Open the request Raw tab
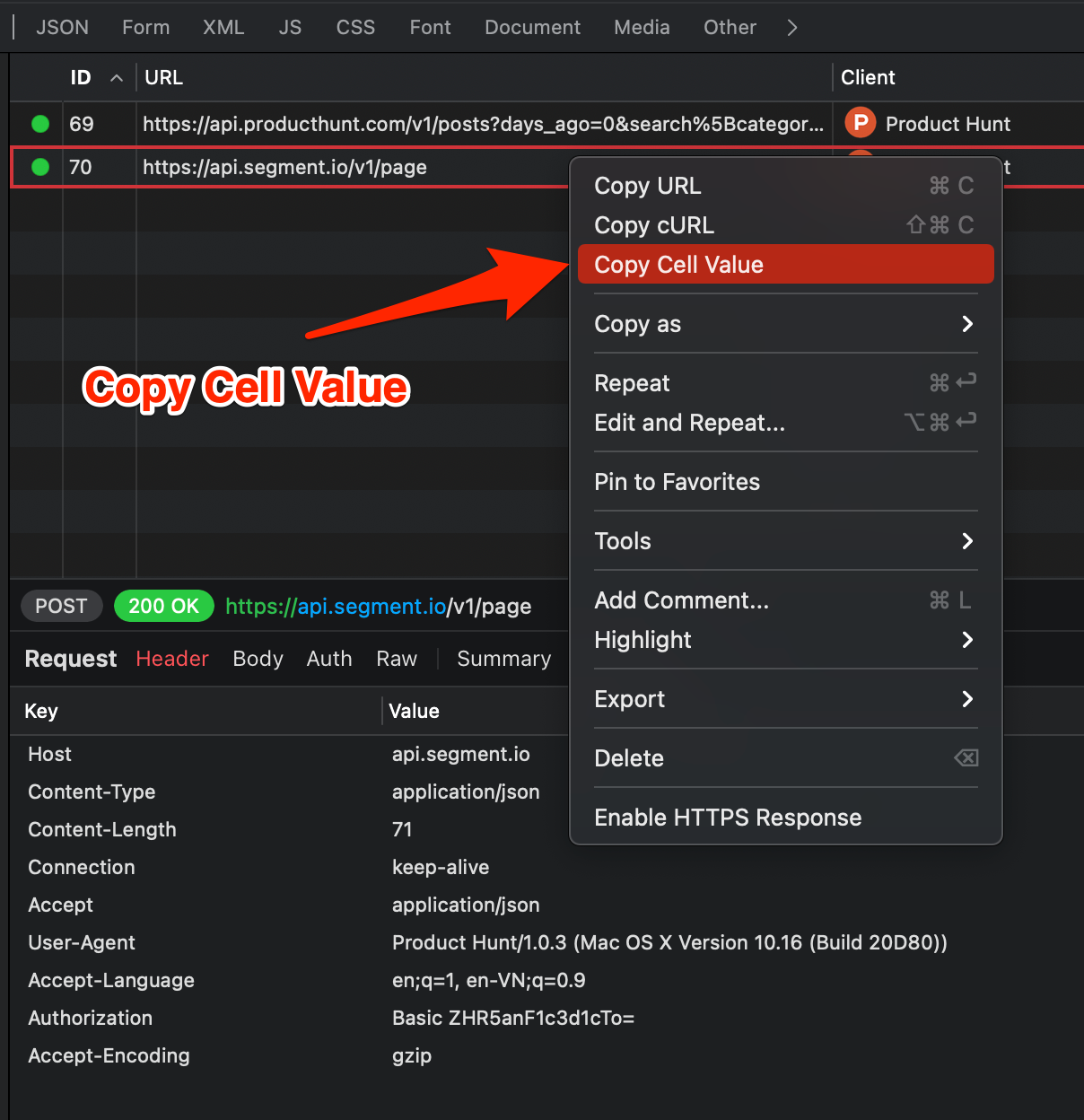 tap(397, 659)
